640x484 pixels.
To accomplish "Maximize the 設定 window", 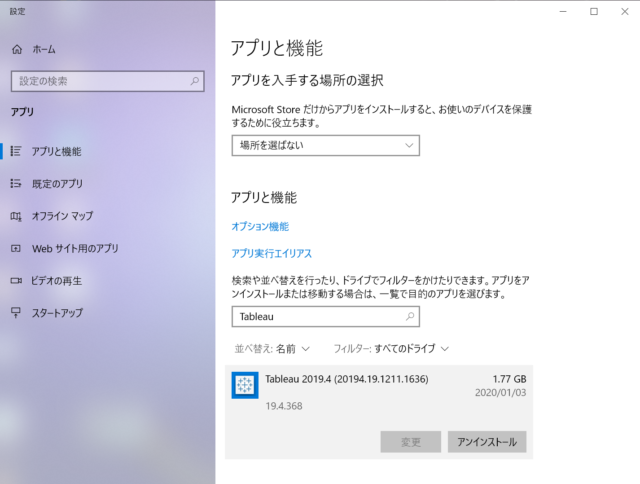I will (594, 11).
